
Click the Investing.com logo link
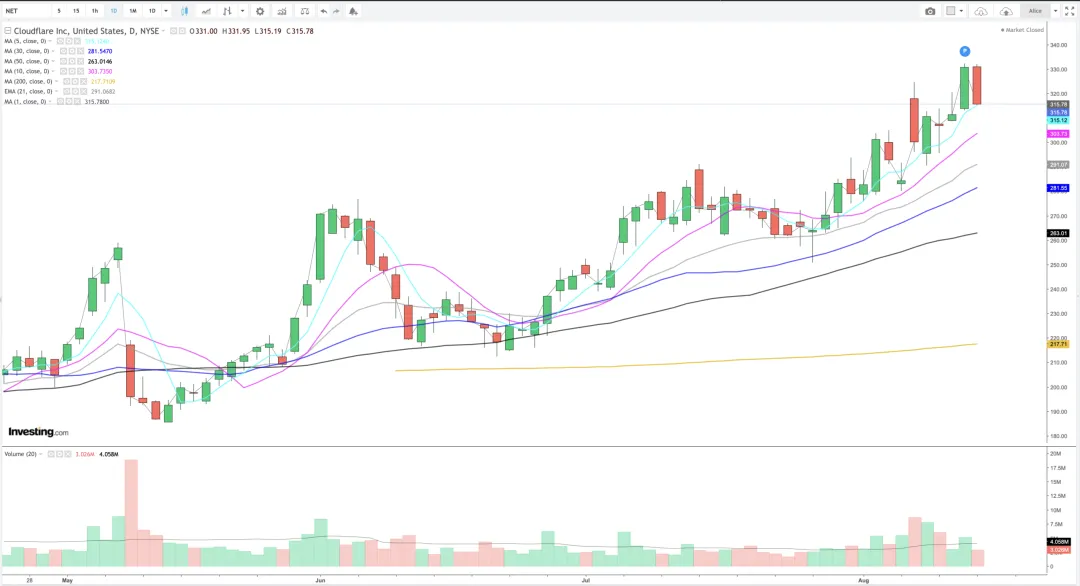39,432
